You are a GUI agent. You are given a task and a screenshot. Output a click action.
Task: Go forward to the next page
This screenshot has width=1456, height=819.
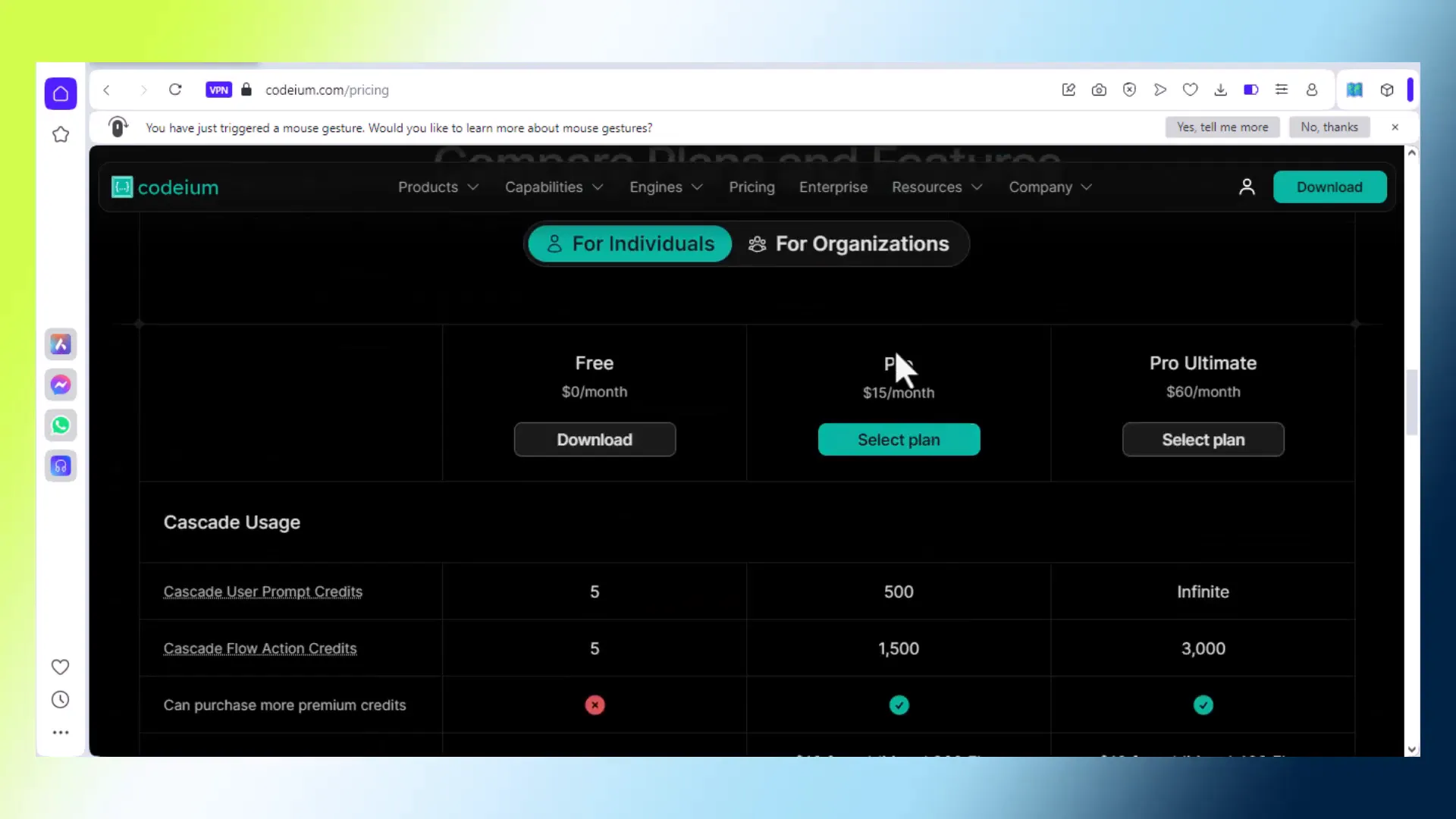click(x=143, y=90)
